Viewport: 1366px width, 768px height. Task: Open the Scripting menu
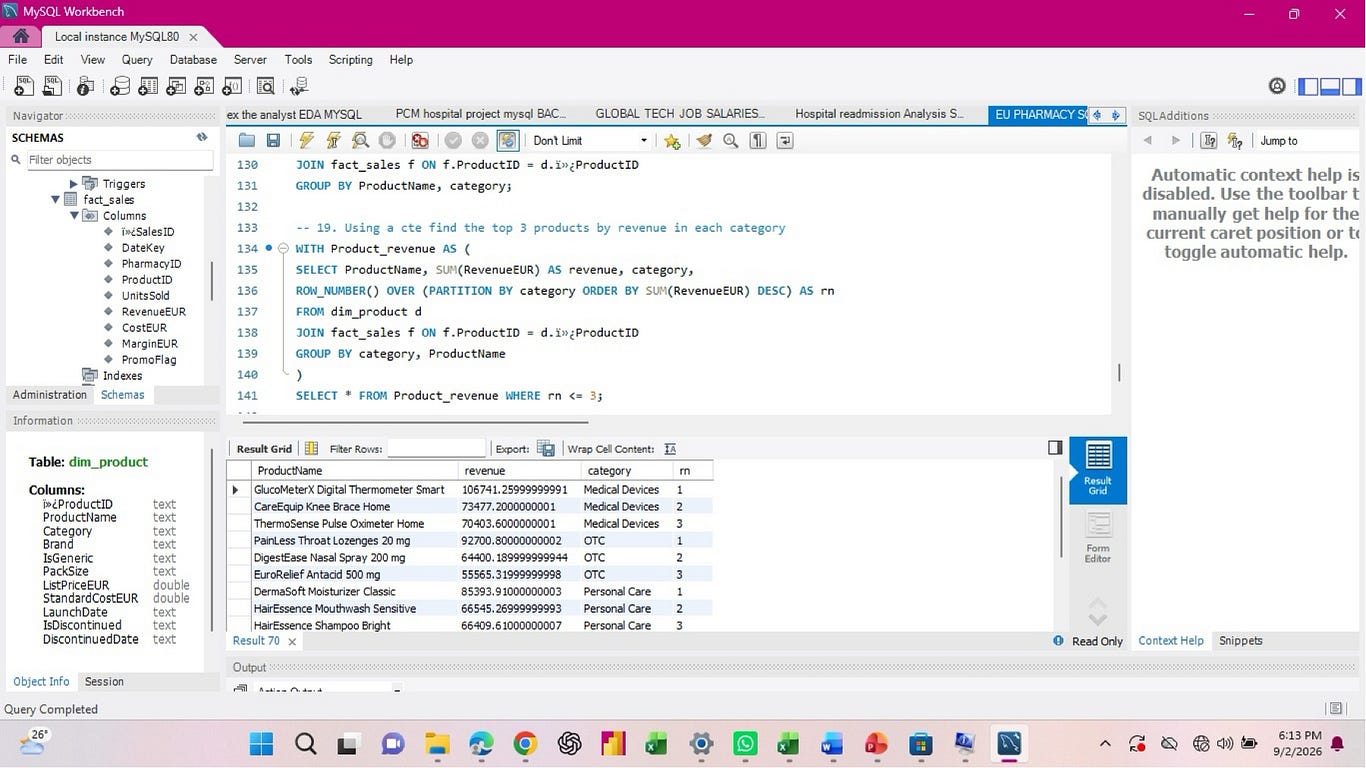click(x=350, y=60)
